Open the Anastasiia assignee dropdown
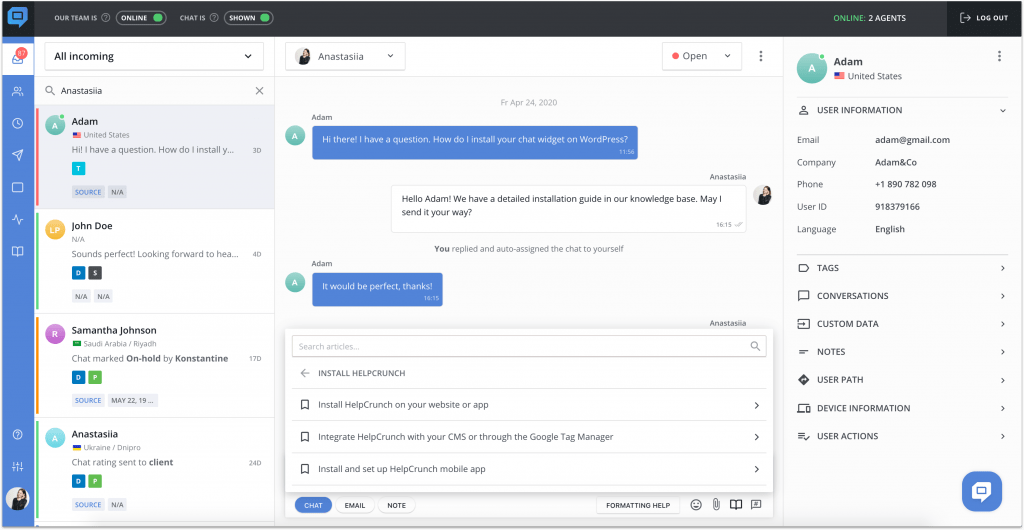Image resolution: width=1024 pixels, height=530 pixels. 345,57
